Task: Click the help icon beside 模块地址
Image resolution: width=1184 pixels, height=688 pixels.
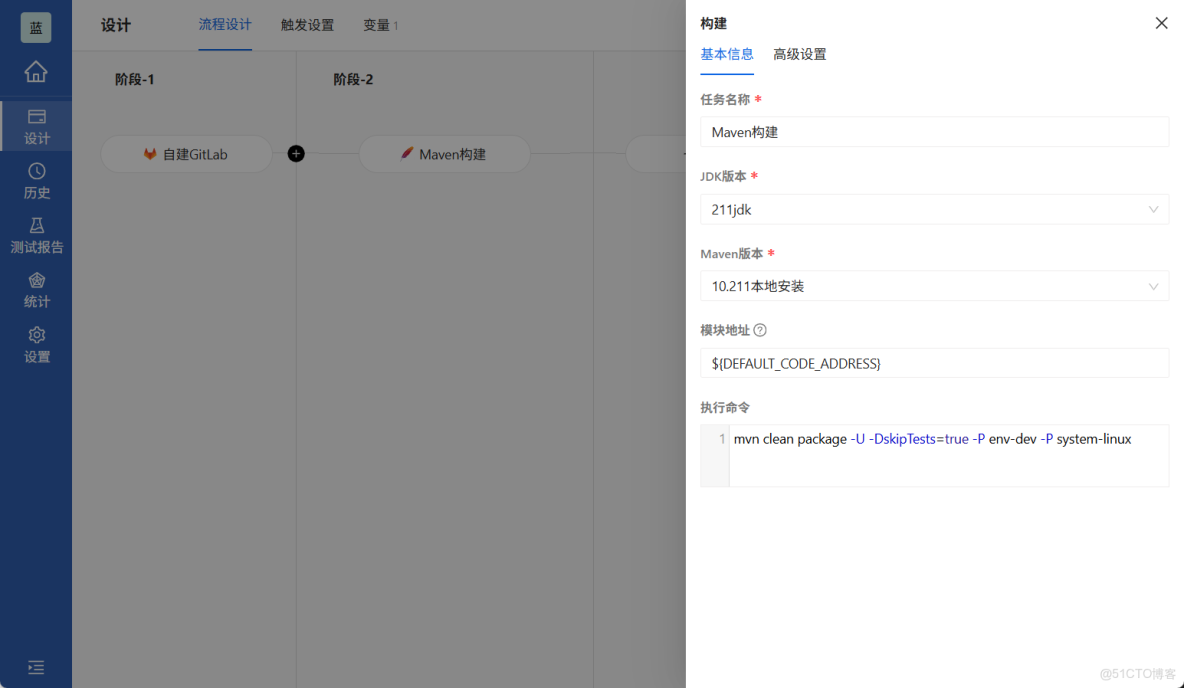Action: tap(758, 329)
